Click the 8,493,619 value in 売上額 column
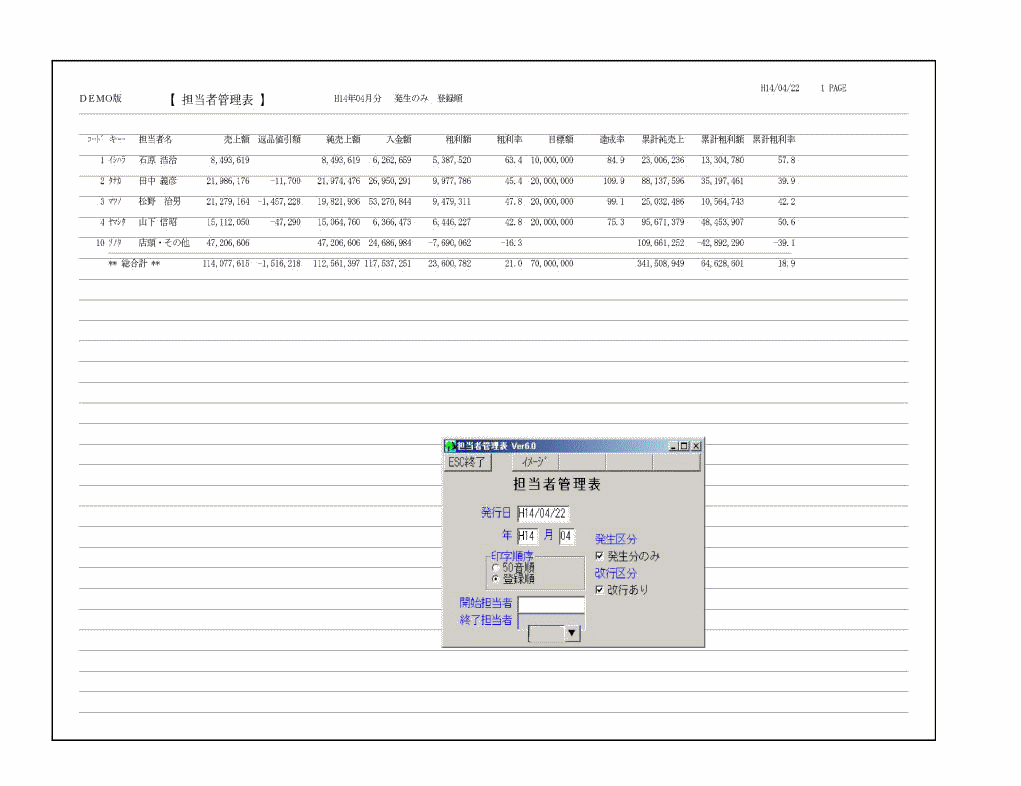The height and width of the screenshot is (786, 1021). (x=230, y=160)
